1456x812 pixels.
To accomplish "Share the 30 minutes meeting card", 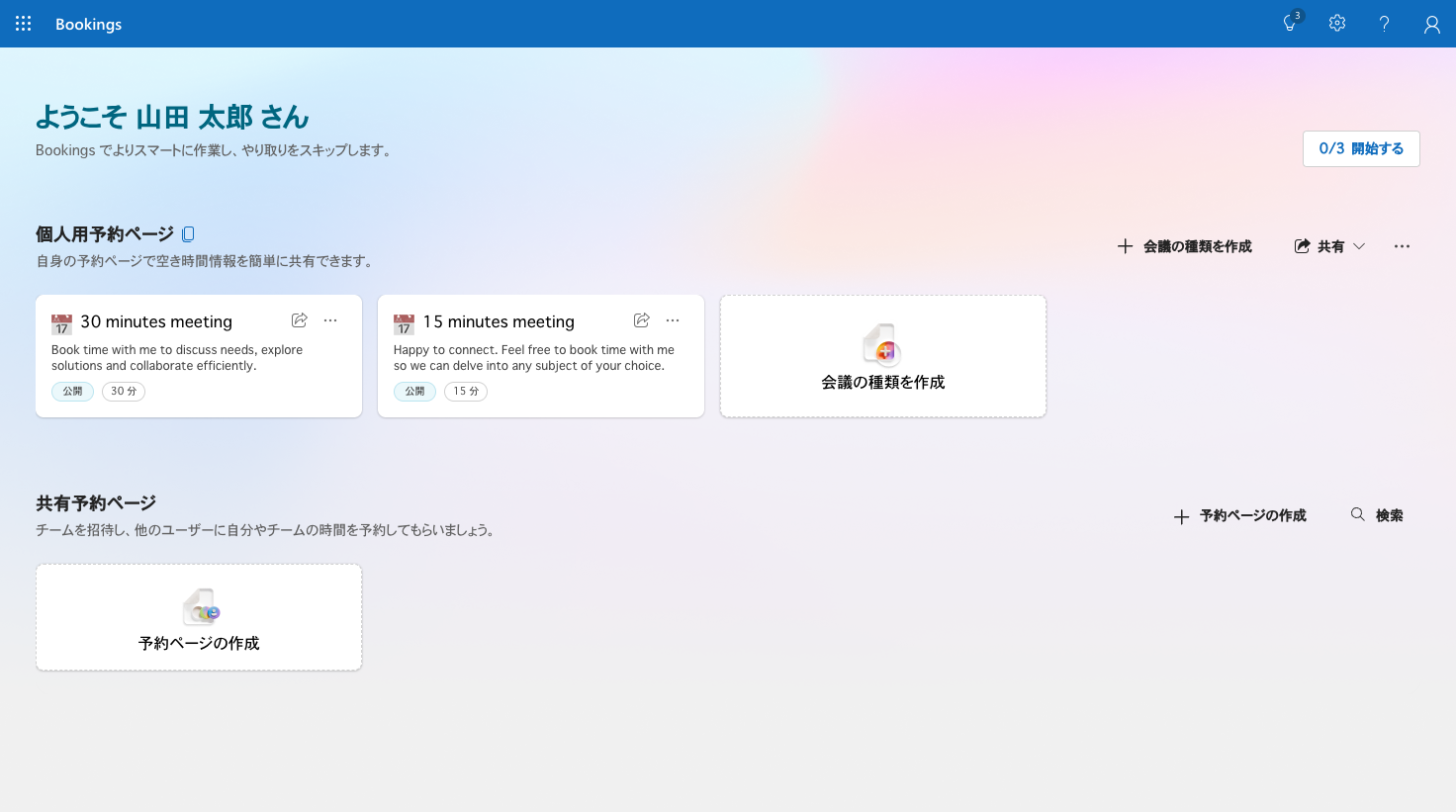I will pyautogui.click(x=300, y=320).
